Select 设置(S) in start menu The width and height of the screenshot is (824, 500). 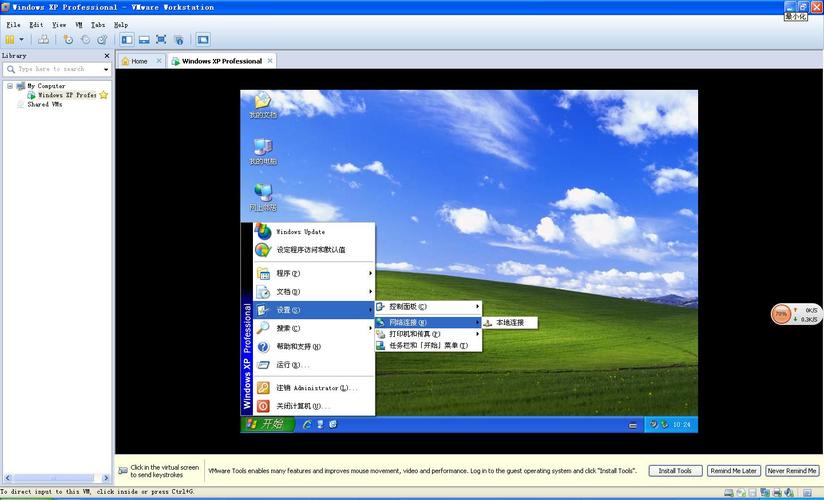click(x=314, y=310)
